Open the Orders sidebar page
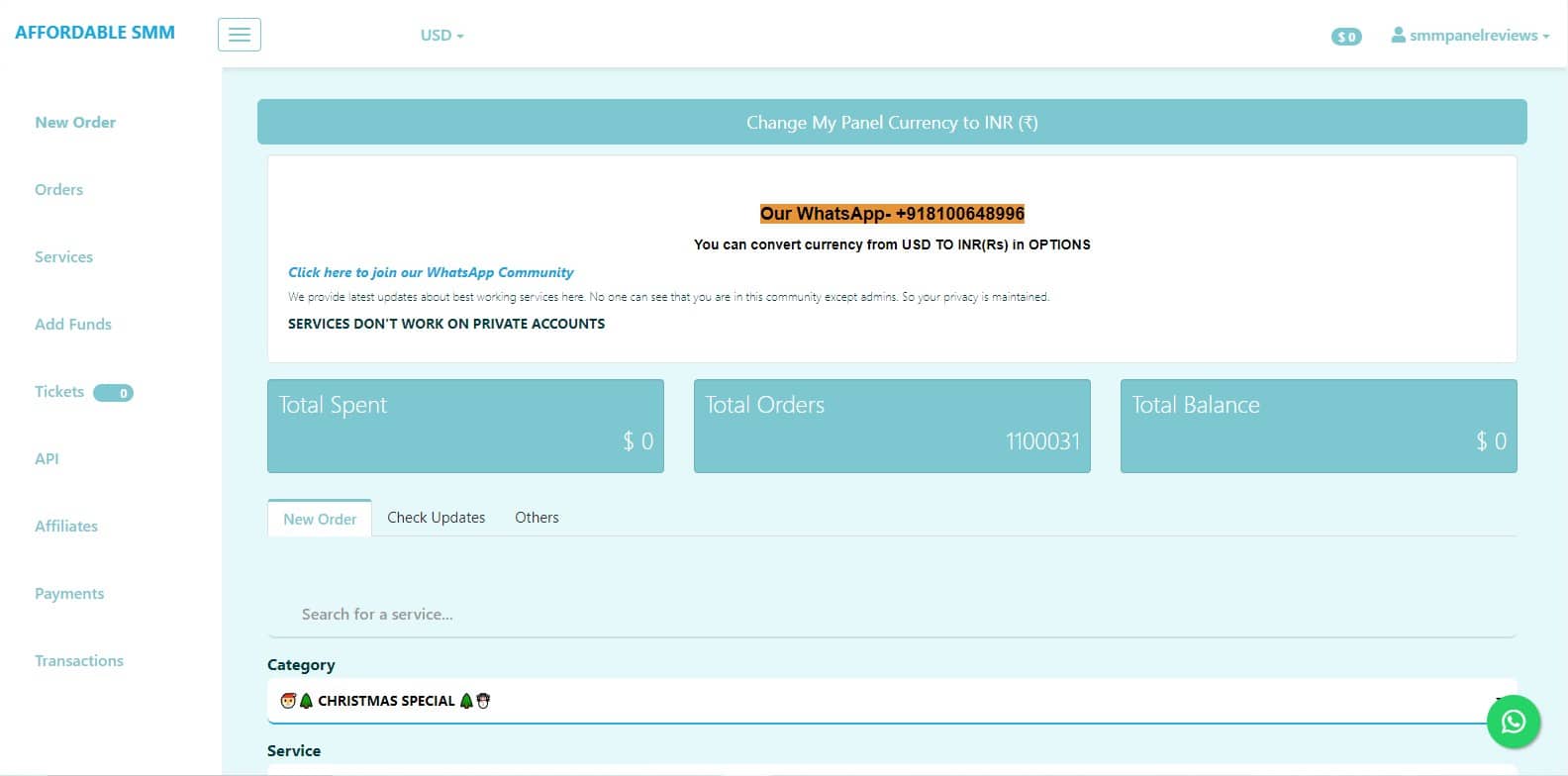This screenshot has height=776, width=1568. point(58,189)
